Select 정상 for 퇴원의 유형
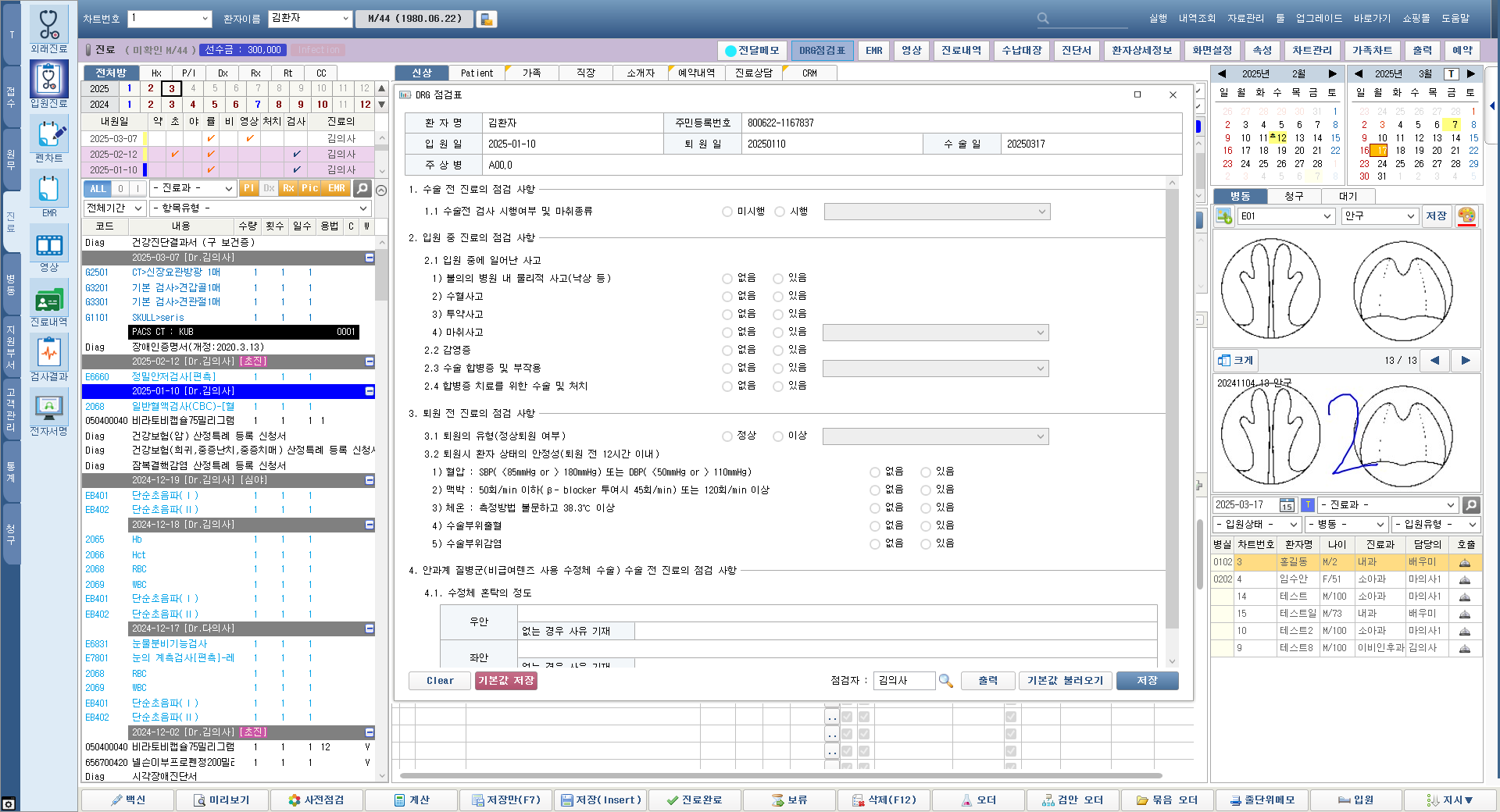This screenshot has width=1500, height=812. pyautogui.click(x=727, y=436)
